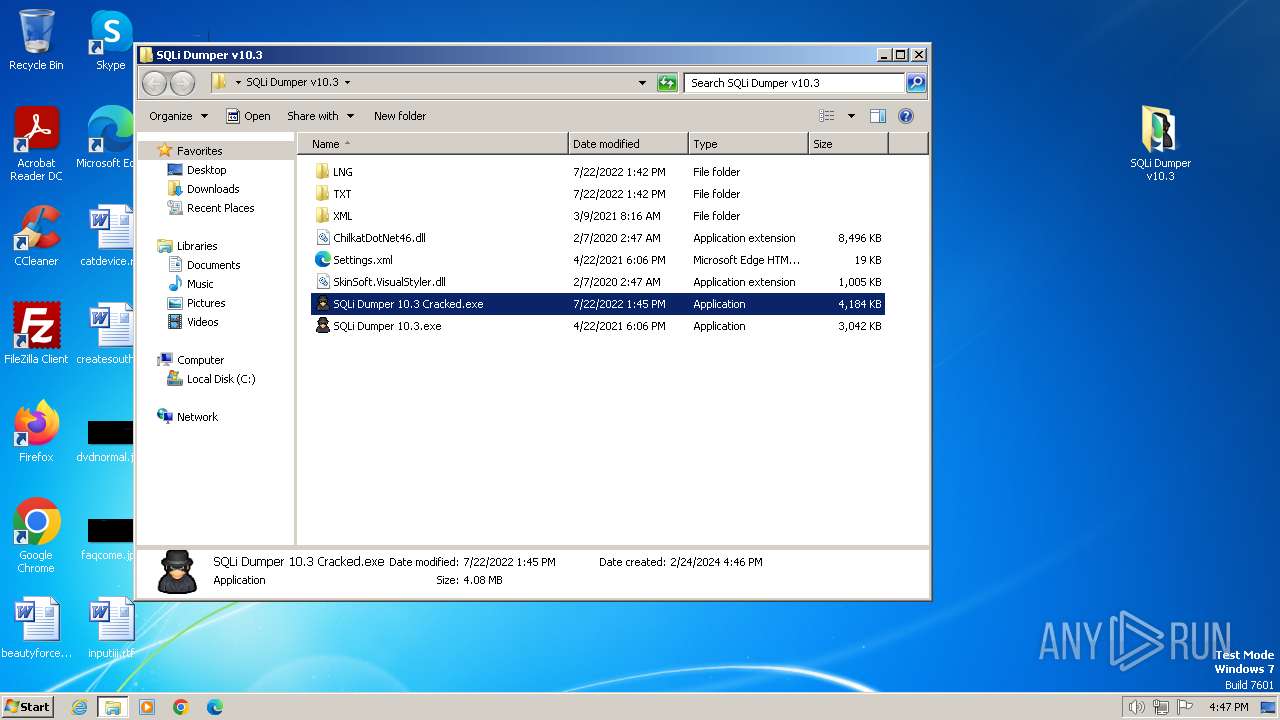The image size is (1280, 720).
Task: Change view with the views icon
Action: [826, 116]
